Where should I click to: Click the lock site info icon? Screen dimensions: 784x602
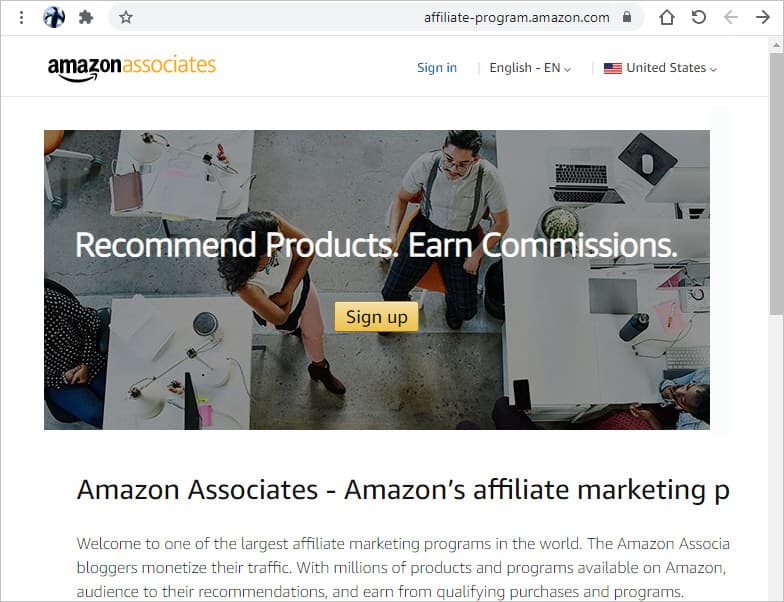[627, 17]
